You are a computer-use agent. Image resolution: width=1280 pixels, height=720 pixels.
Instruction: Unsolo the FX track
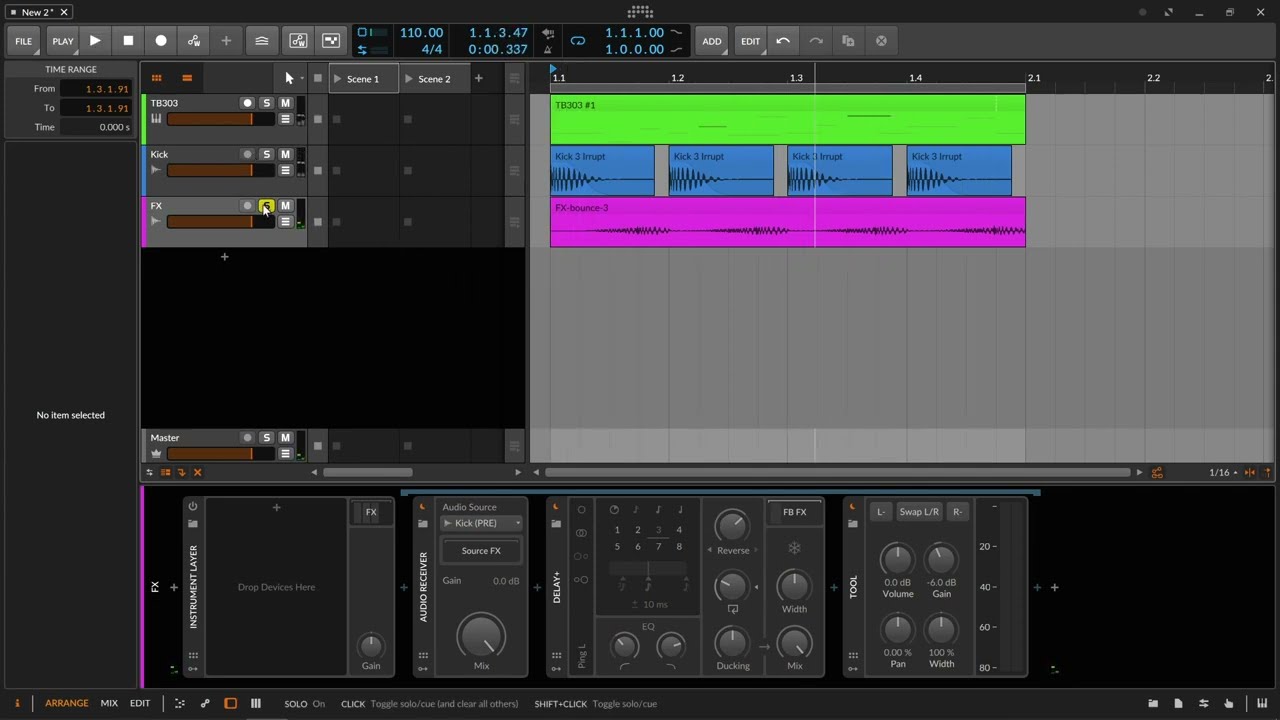(x=266, y=205)
